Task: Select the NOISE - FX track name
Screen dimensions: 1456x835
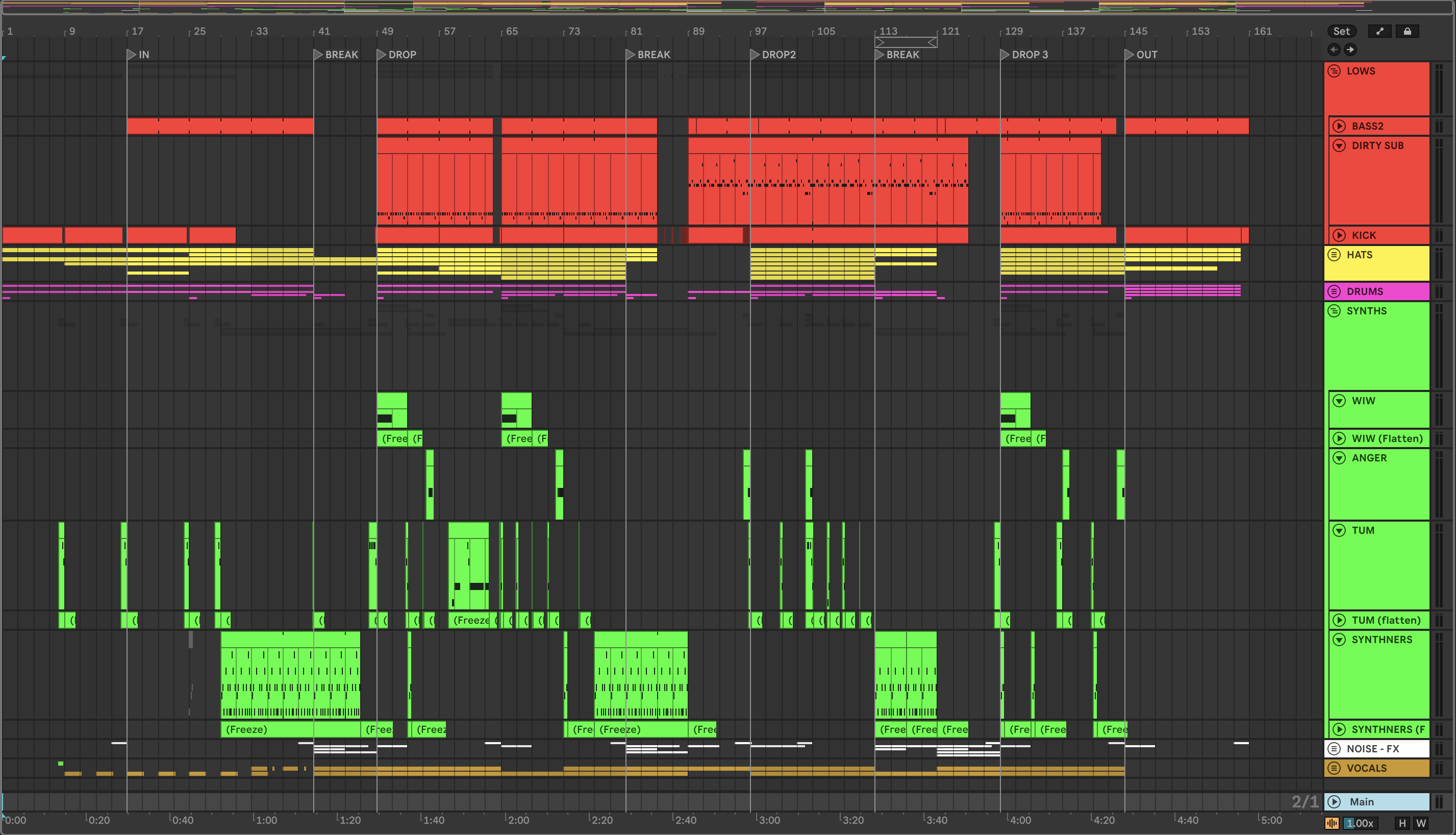Action: (x=1372, y=748)
